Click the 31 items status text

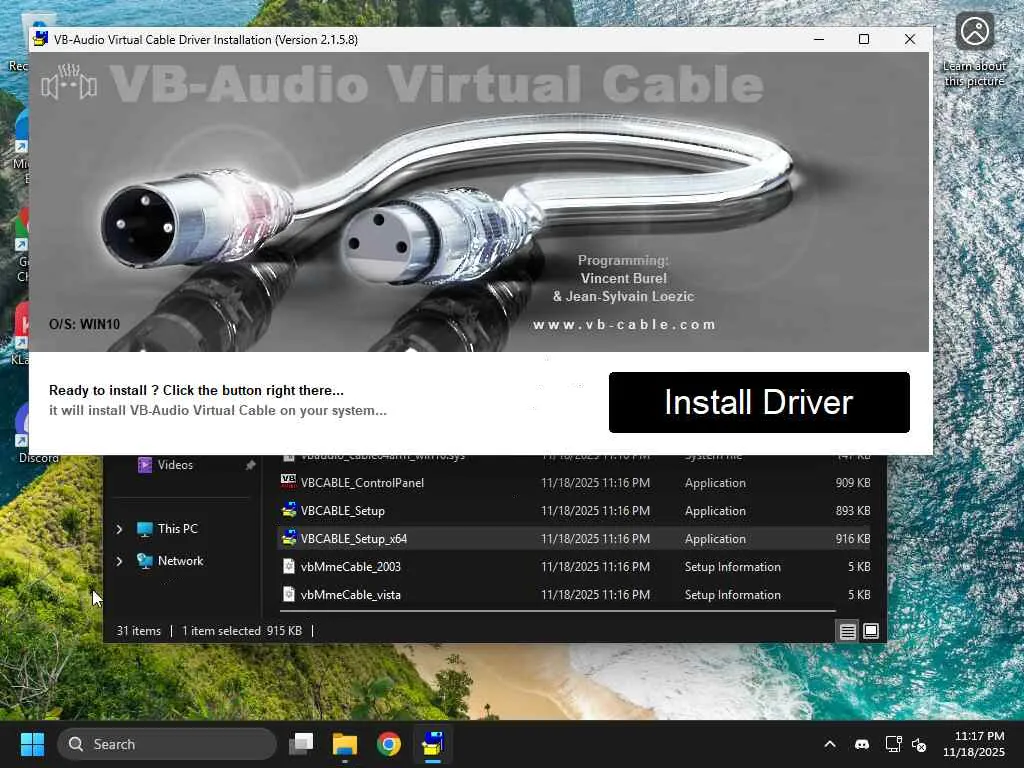pos(138,631)
